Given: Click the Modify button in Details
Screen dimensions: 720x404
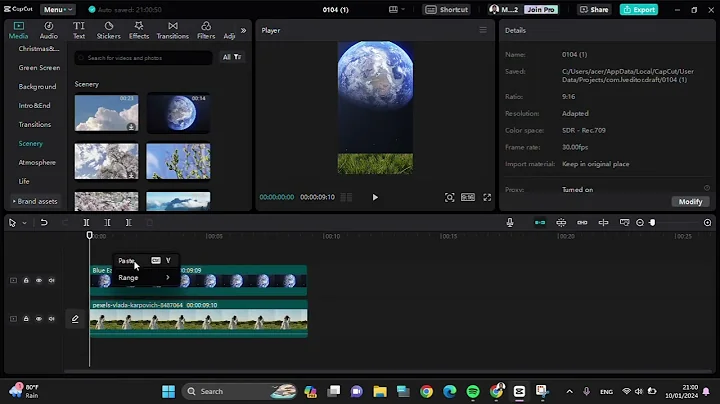Looking at the screenshot, I should (x=690, y=202).
